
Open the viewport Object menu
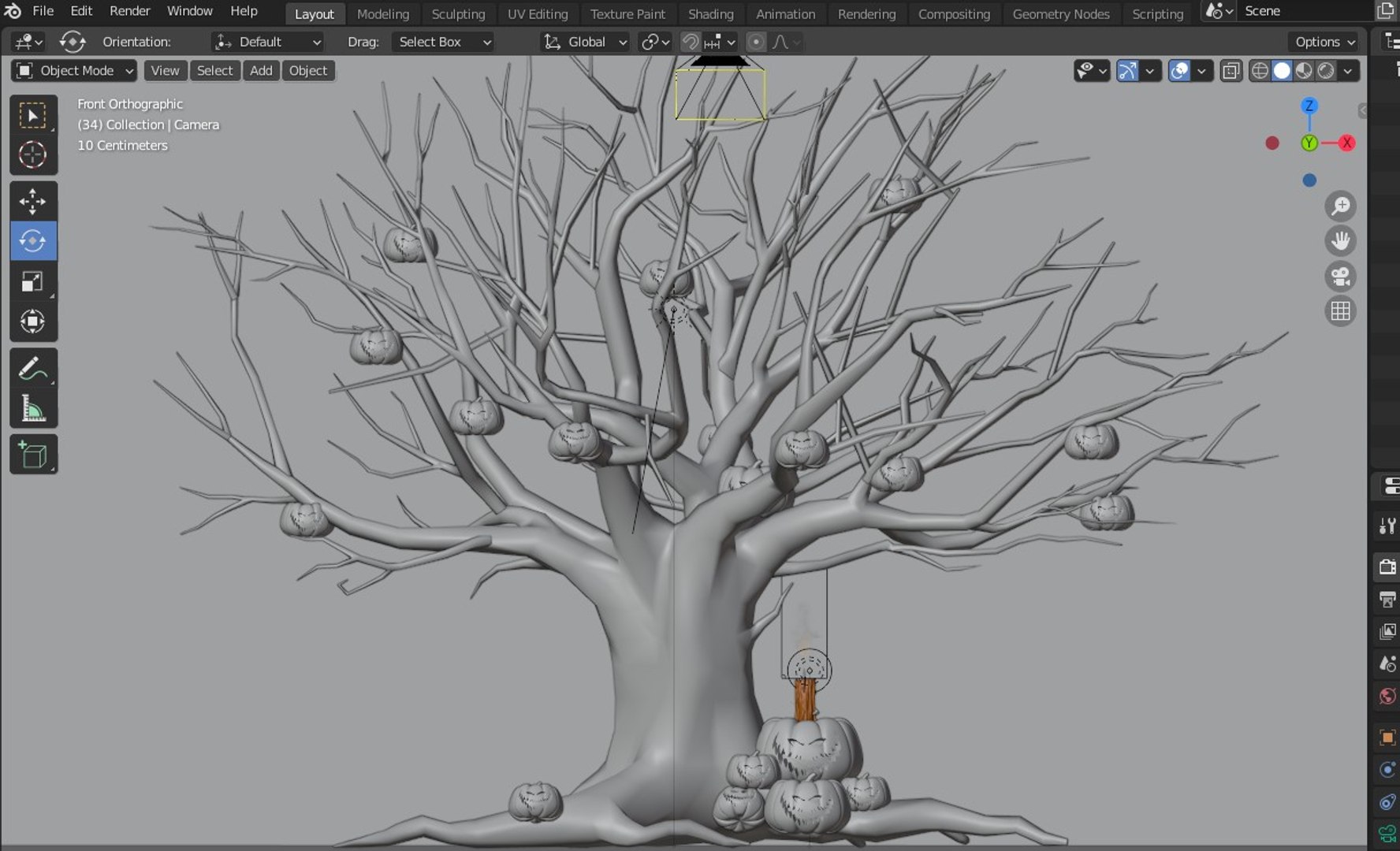(x=307, y=71)
